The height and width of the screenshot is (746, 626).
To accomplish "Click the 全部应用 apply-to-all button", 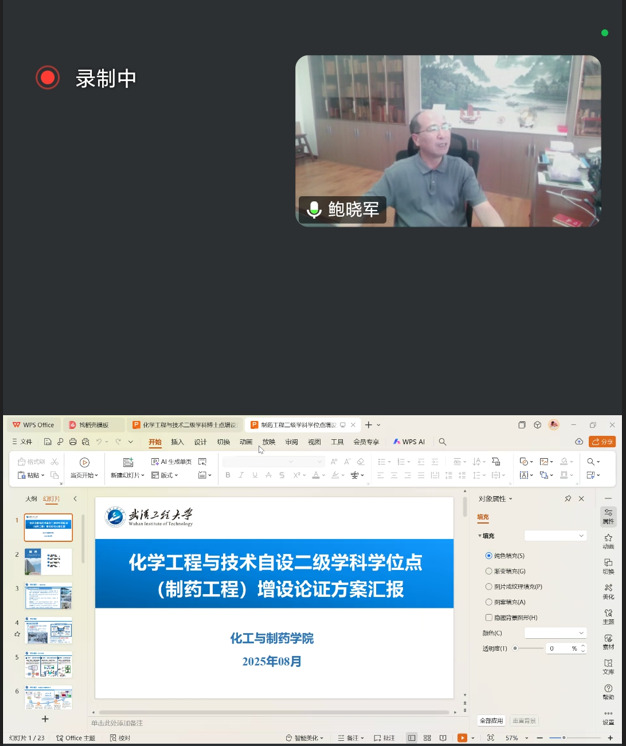I will click(491, 720).
